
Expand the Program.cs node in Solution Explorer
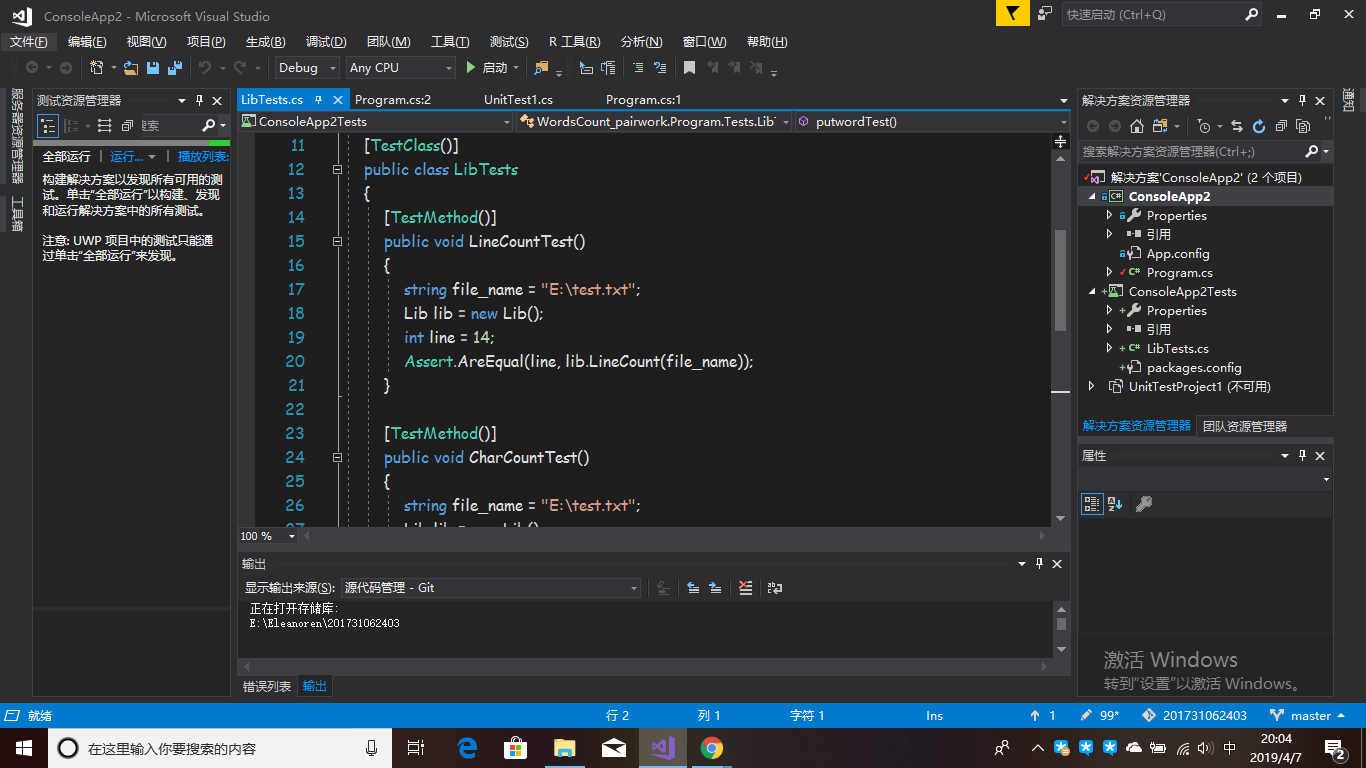[x=1109, y=272]
